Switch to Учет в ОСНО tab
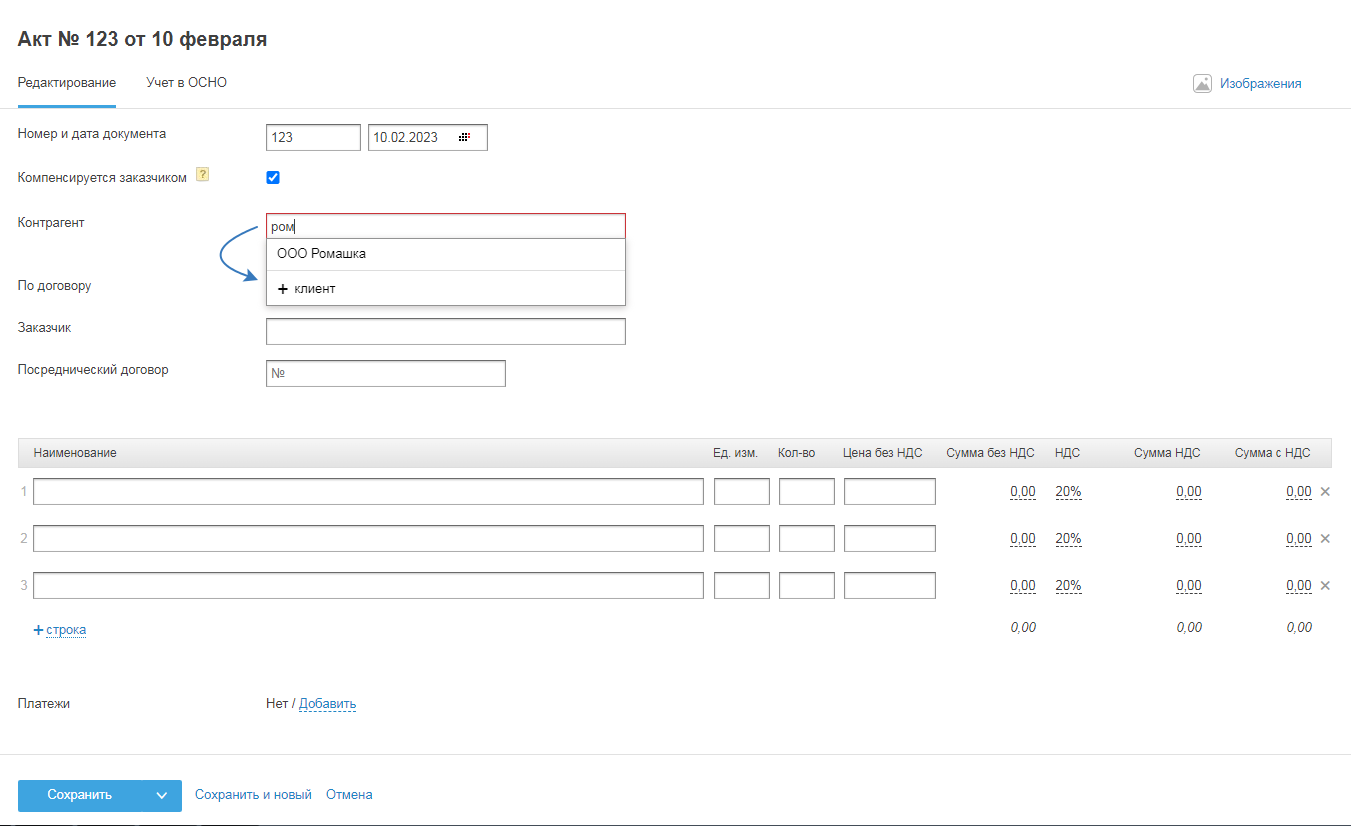Viewport: 1351px width, 826px height. click(x=186, y=83)
